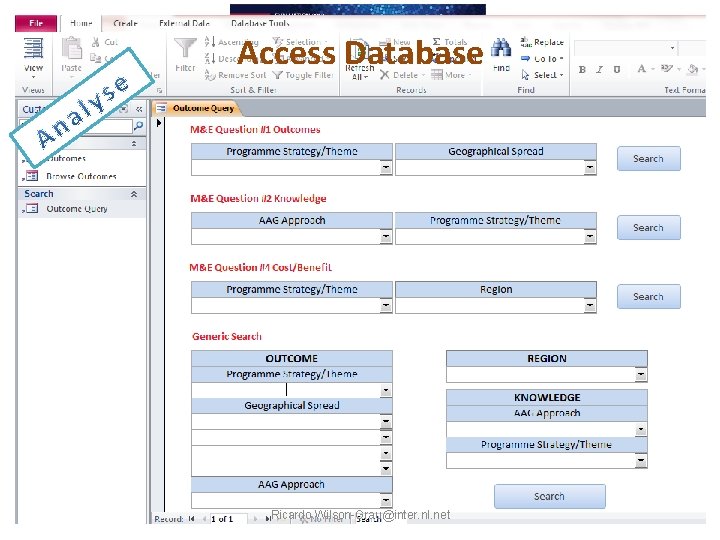Image resolution: width=720 pixels, height=540 pixels.
Task: Click navigation pane search magnifier icon
Action: [138, 126]
